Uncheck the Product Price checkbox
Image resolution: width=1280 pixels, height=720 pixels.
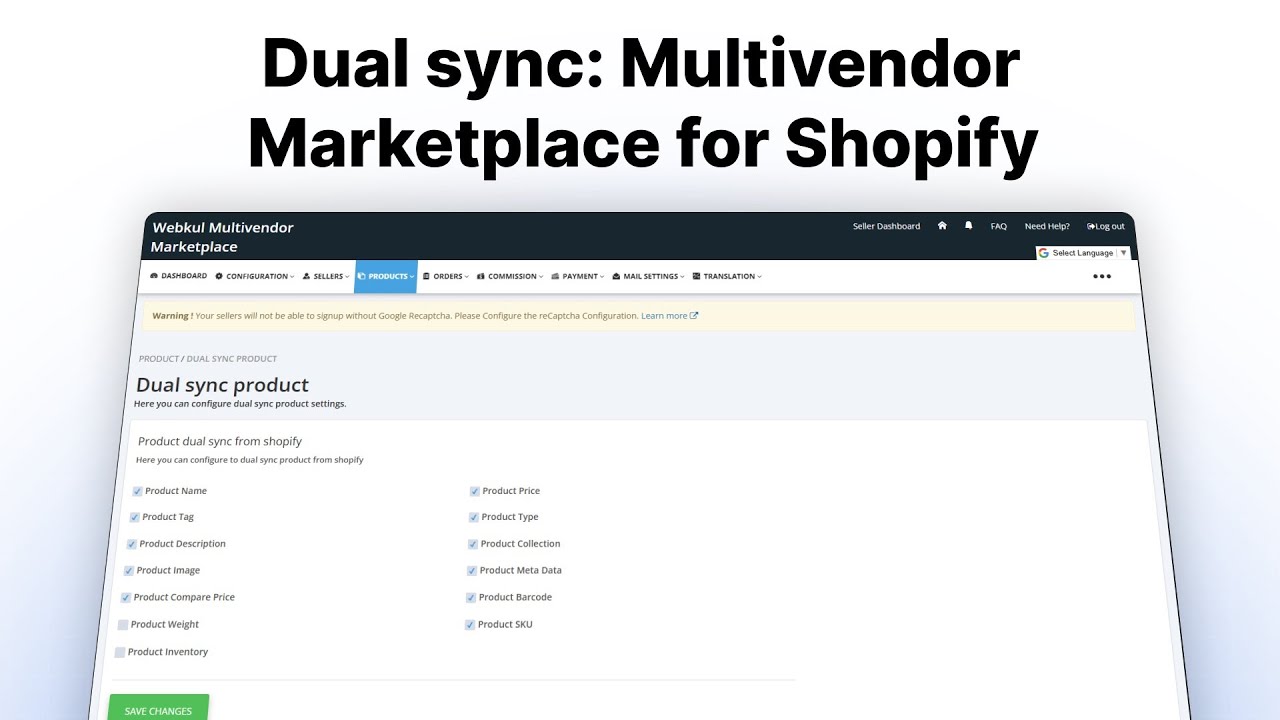[475, 491]
